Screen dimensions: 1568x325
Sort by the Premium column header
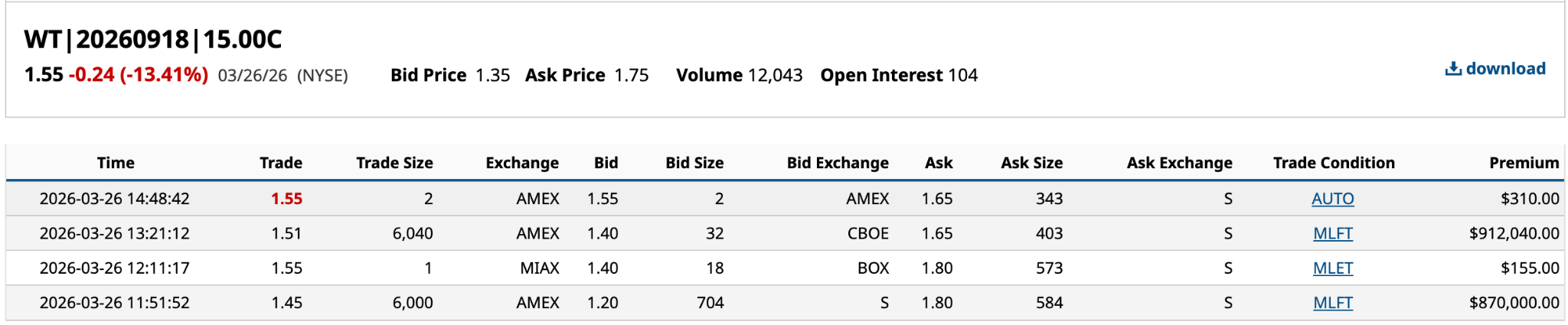1523,163
